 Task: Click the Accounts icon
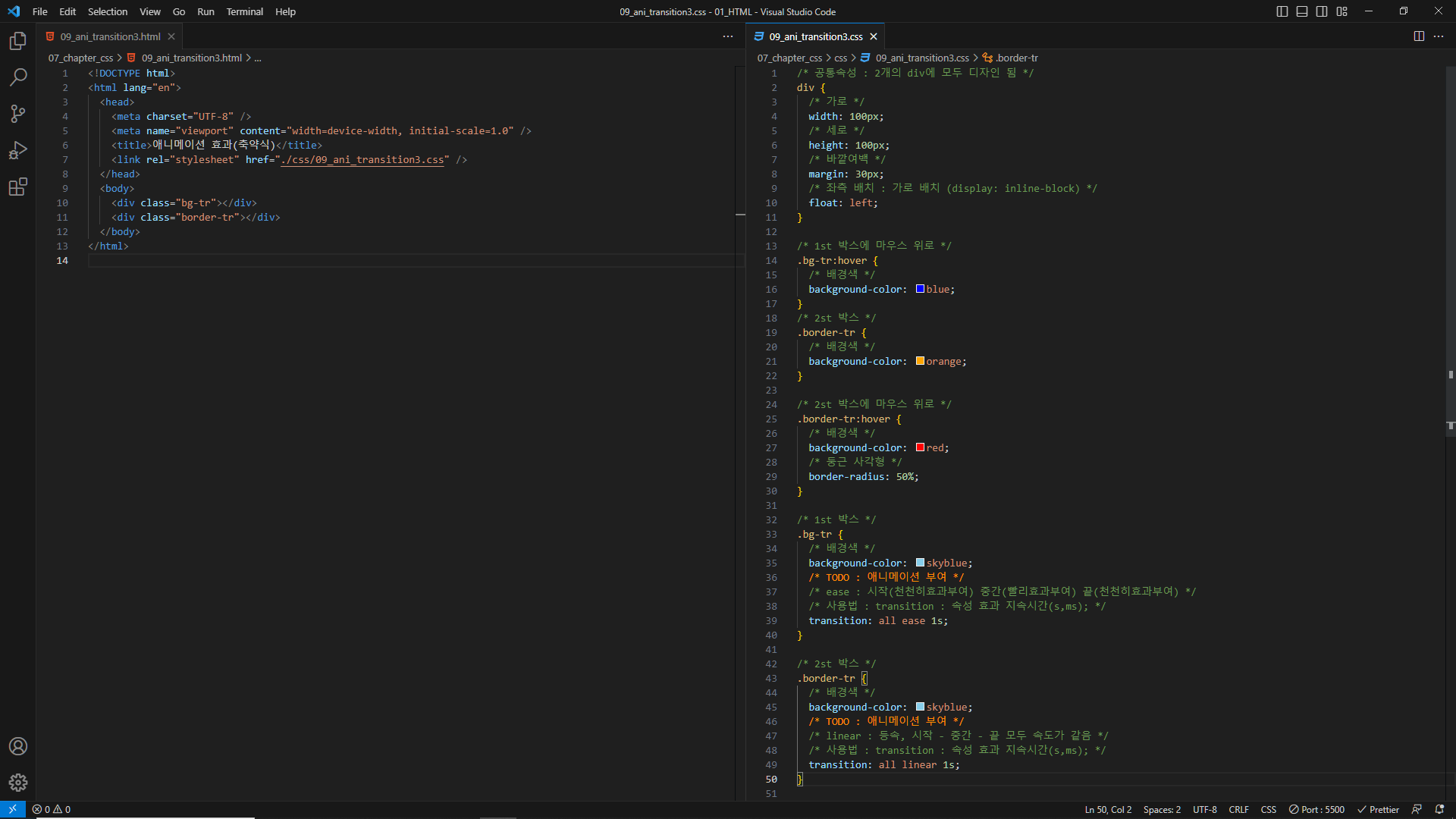18,746
